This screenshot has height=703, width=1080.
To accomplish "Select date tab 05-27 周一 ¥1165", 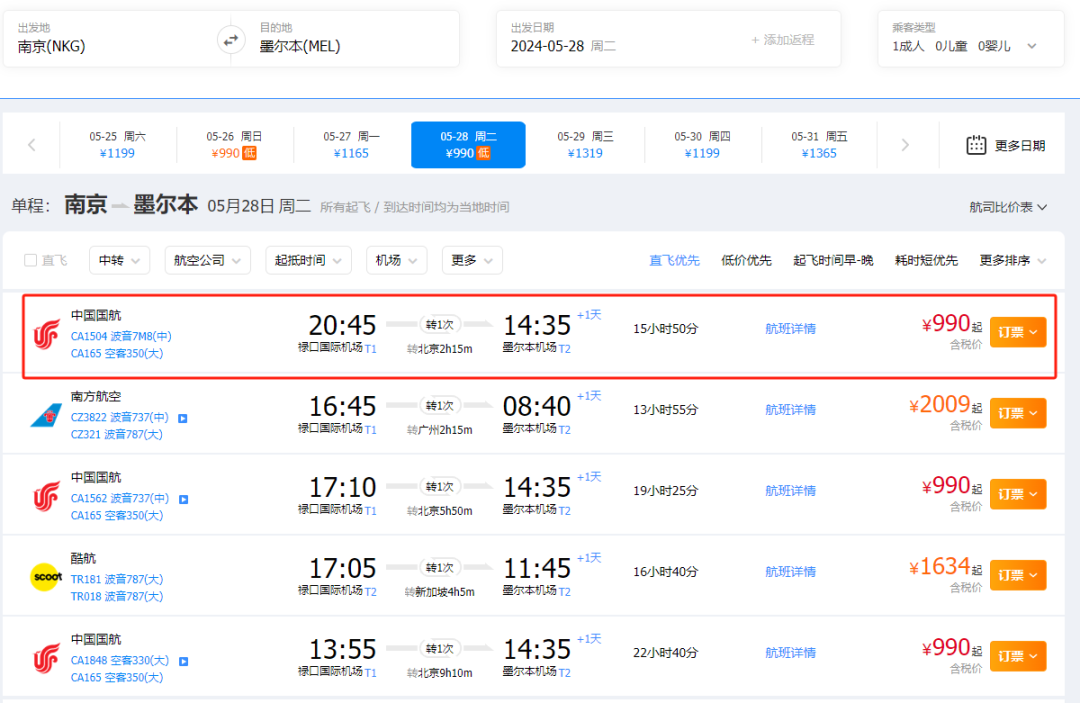I will point(351,145).
